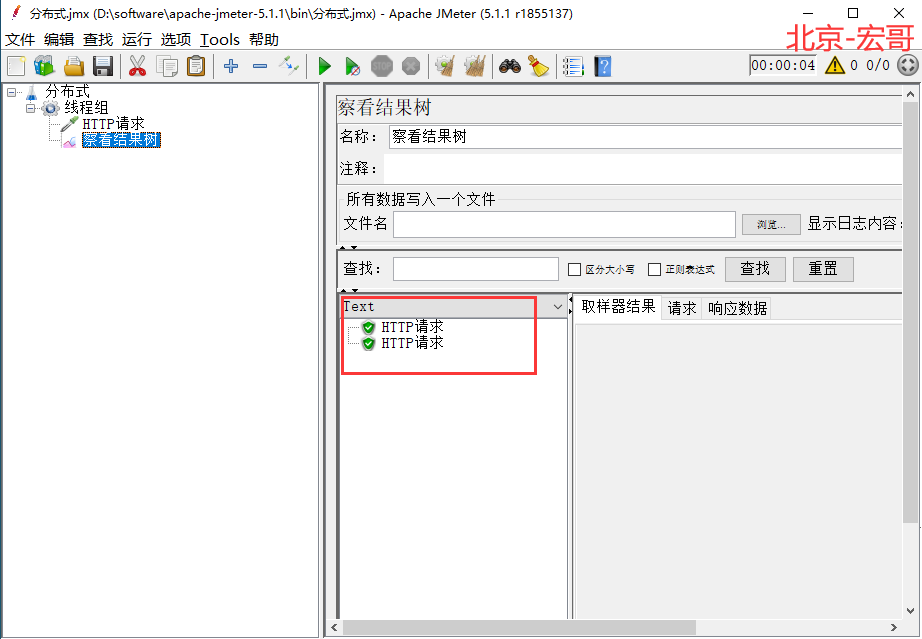Click the 文件名 filename input field
The height and width of the screenshot is (639, 922).
click(x=564, y=225)
